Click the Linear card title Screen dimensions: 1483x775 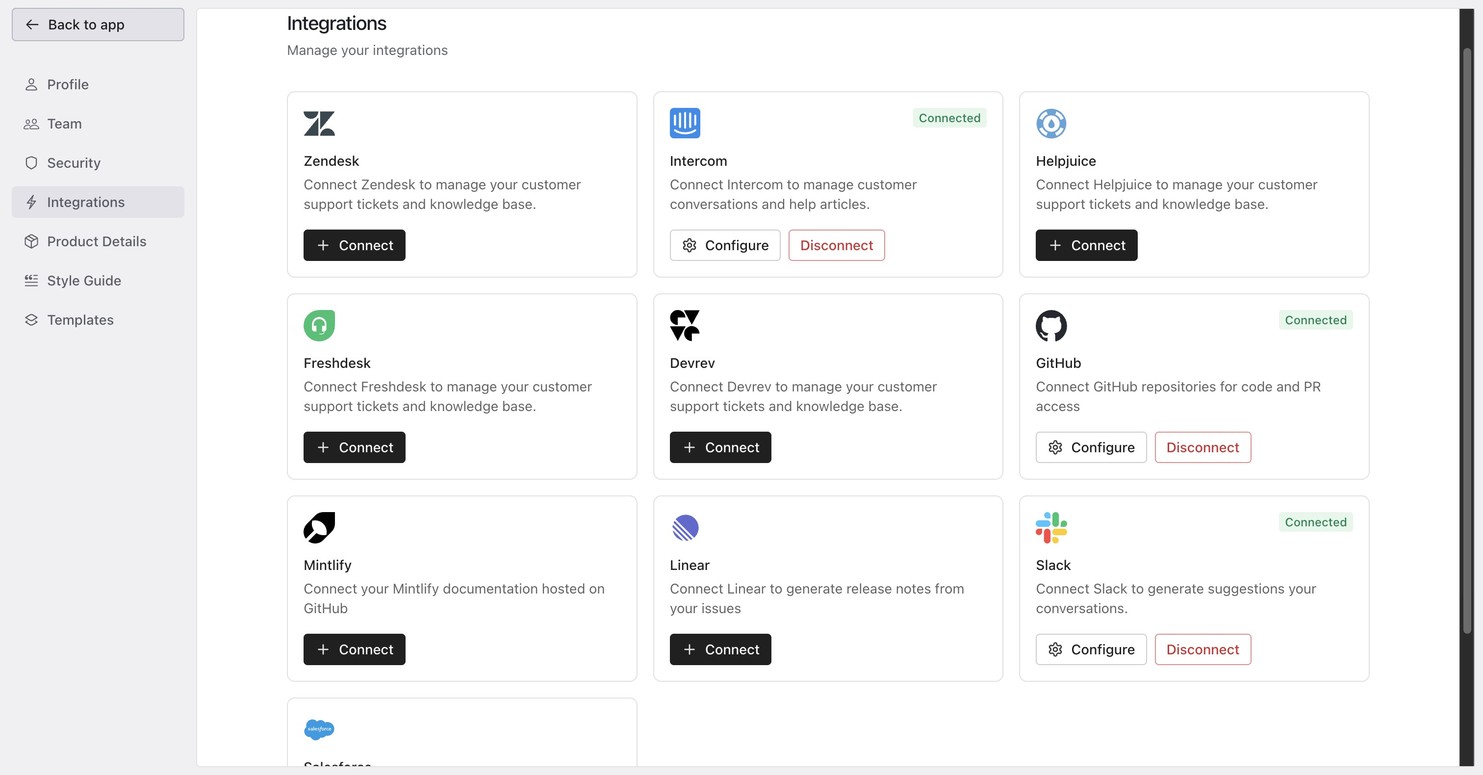pyautogui.click(x=690, y=565)
